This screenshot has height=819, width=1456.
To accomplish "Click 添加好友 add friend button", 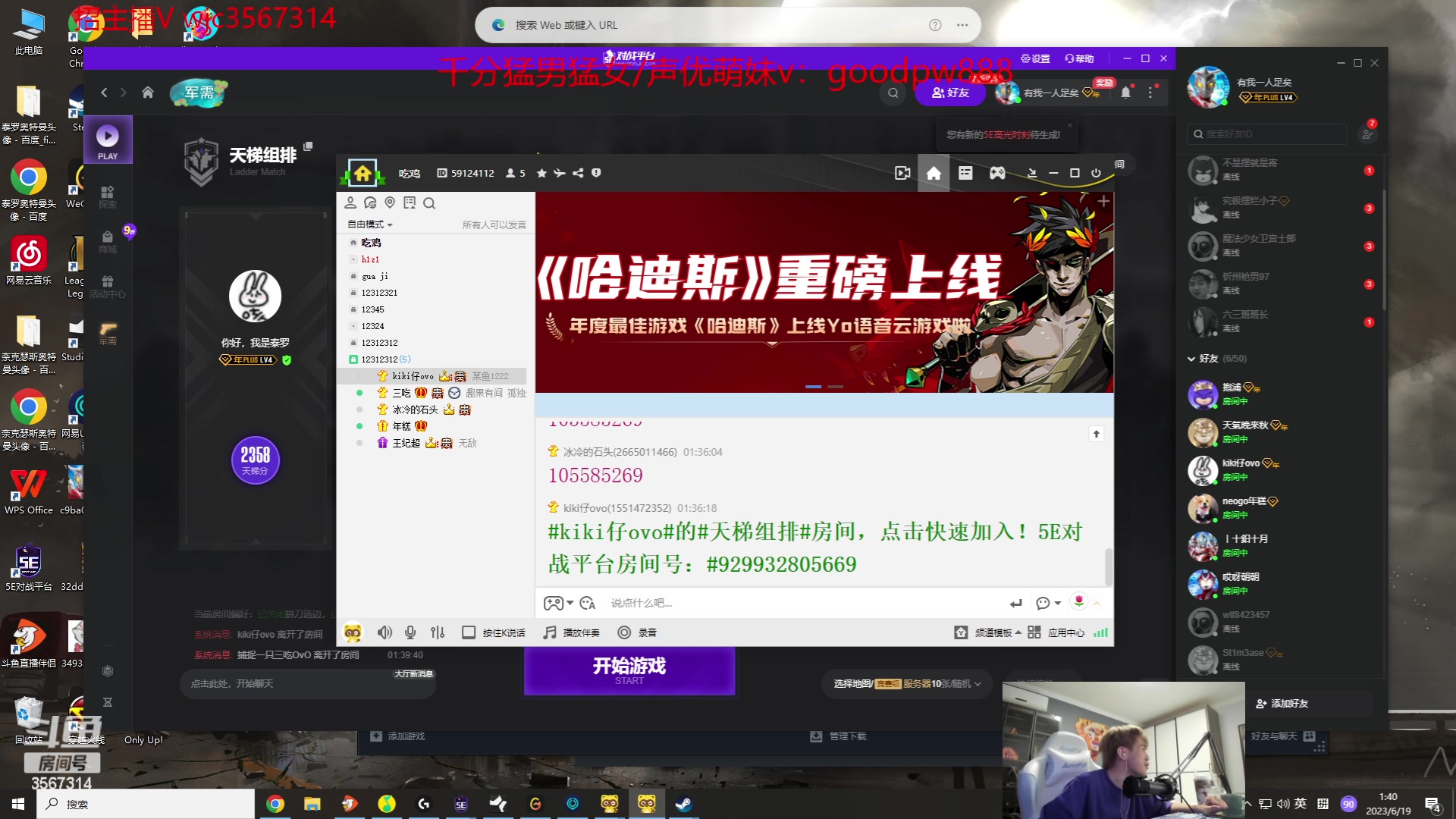I will (1282, 704).
